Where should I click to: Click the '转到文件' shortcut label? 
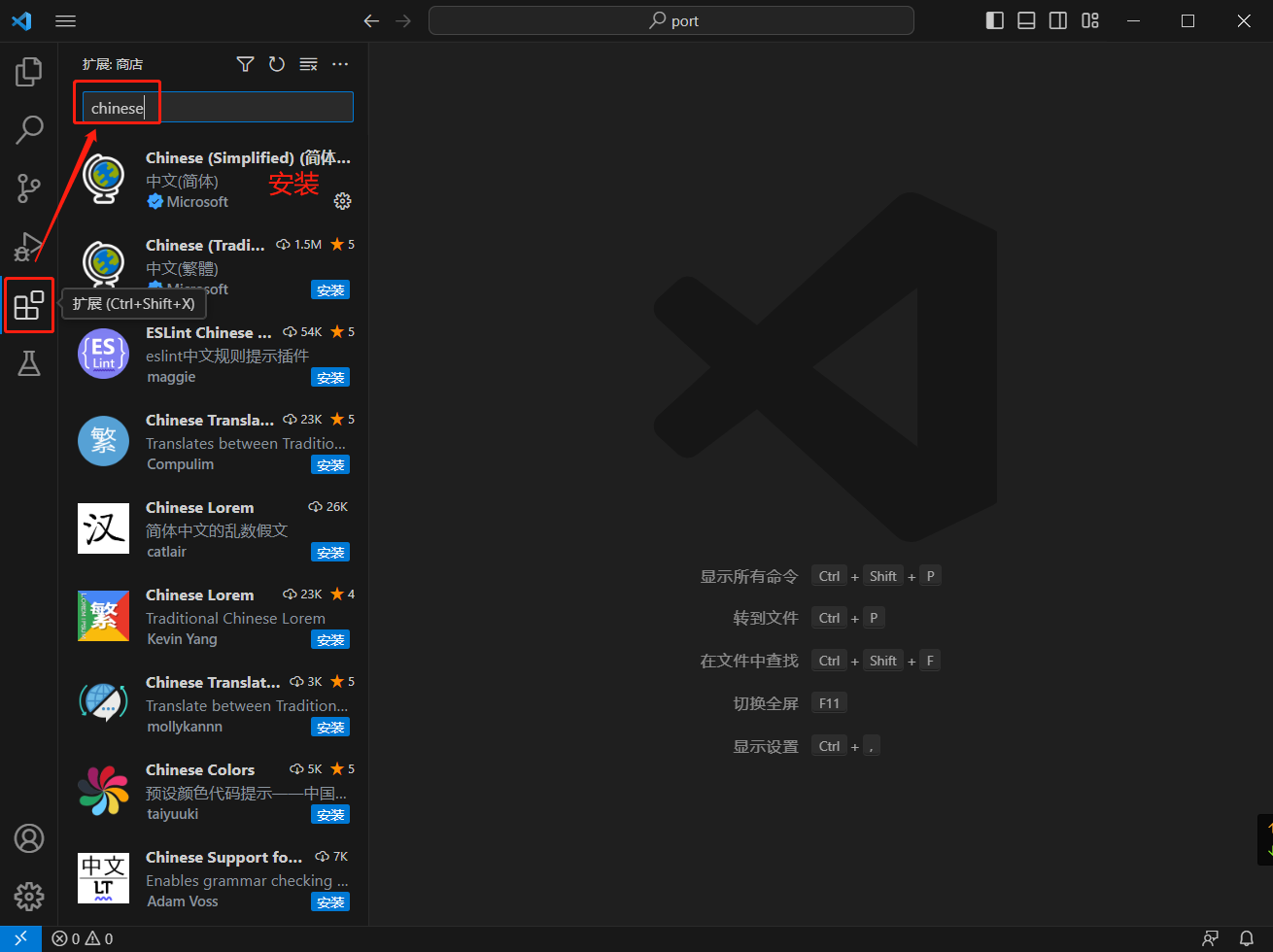pyautogui.click(x=766, y=618)
